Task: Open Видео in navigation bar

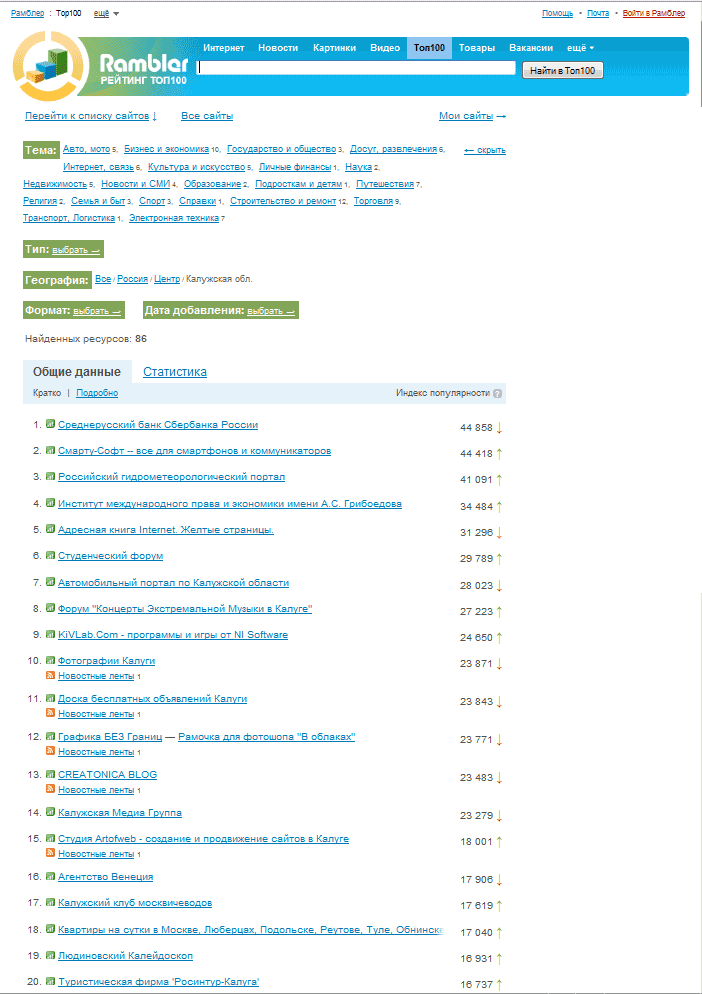Action: tap(385, 48)
